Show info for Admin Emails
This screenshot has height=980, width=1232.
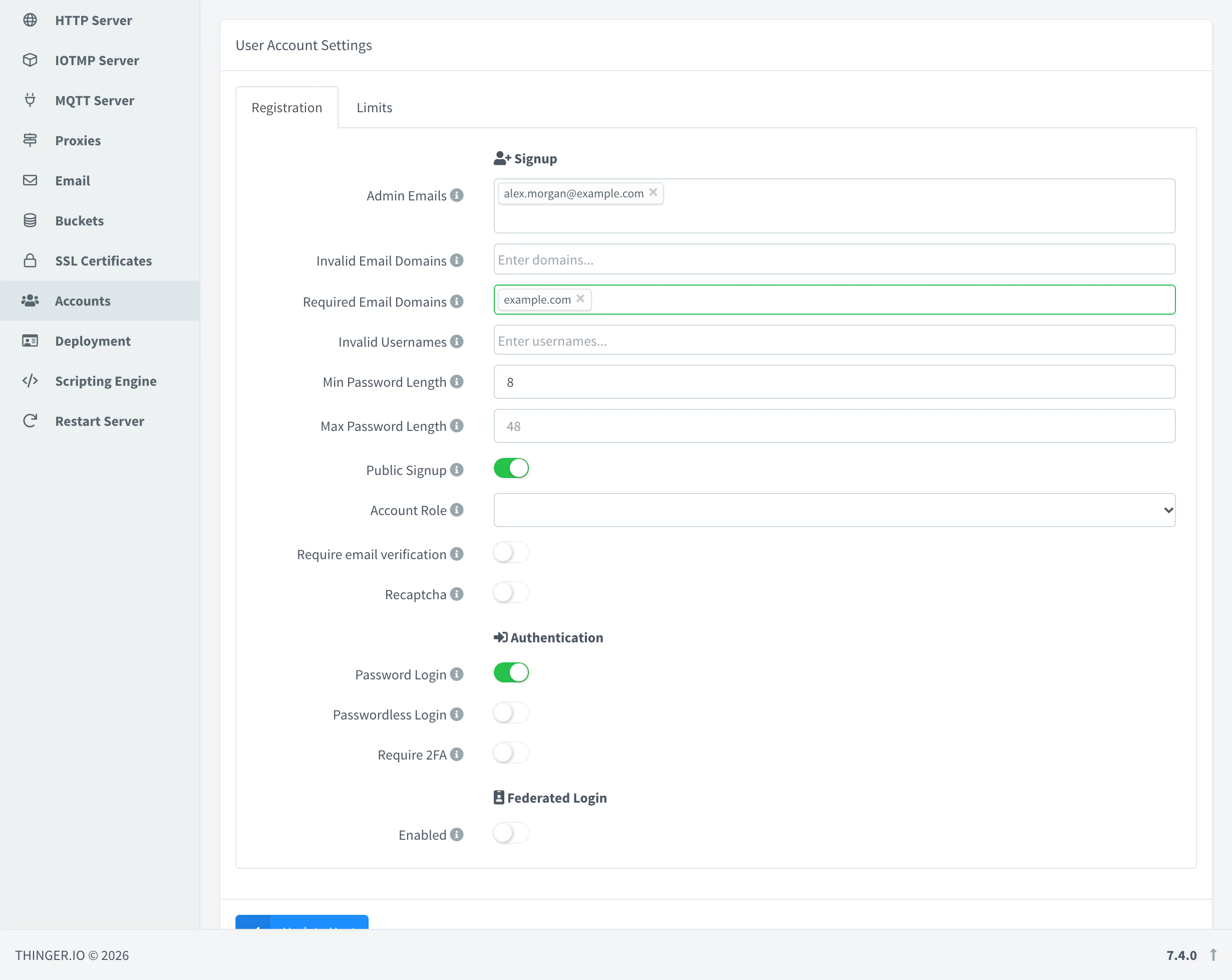(457, 195)
